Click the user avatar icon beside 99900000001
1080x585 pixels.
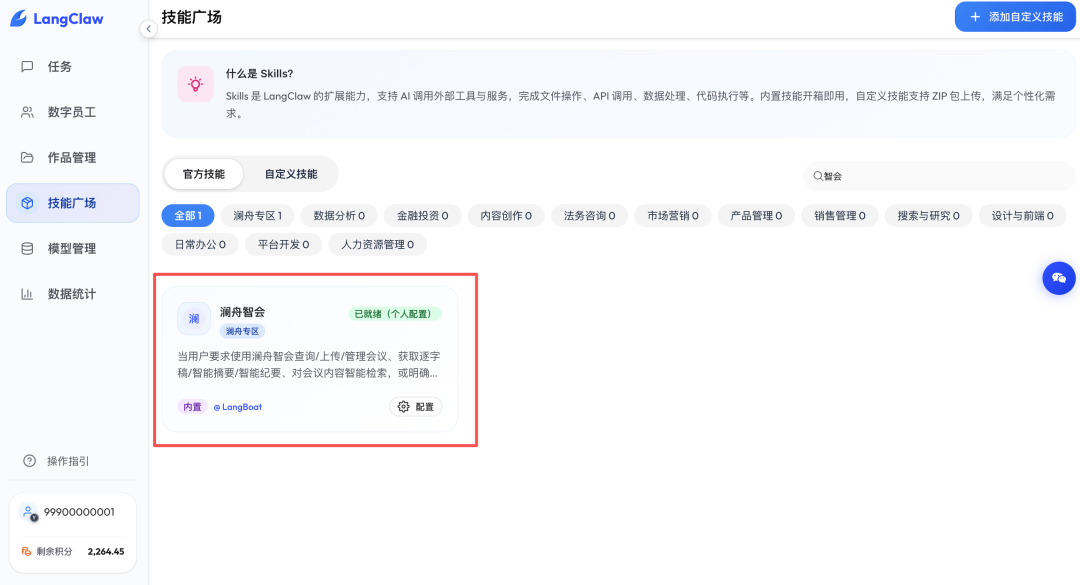(28, 513)
